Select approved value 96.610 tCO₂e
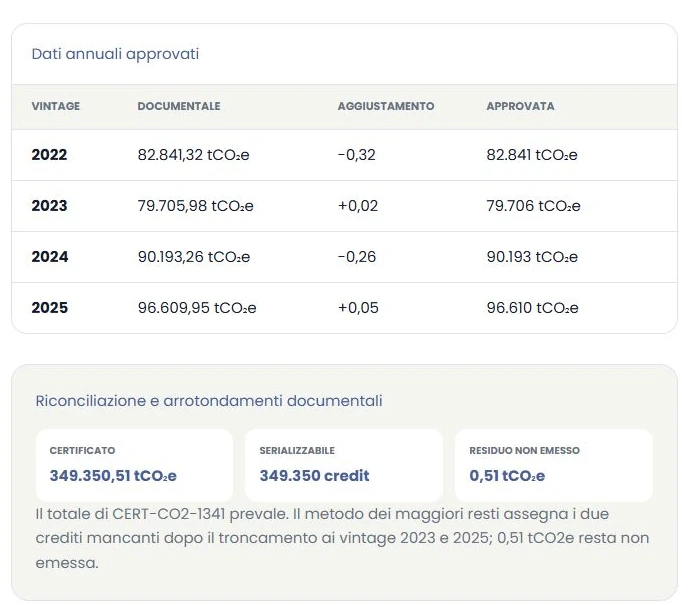This screenshot has width=690, height=605. [x=532, y=308]
